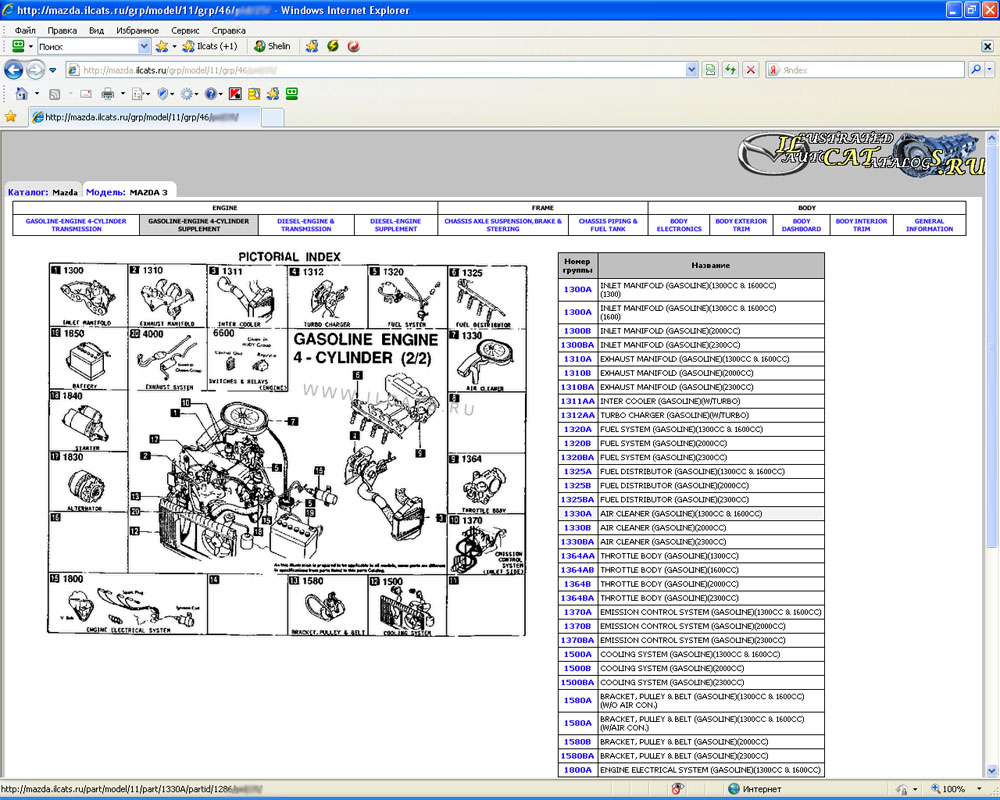This screenshot has width=1000, height=800.
Task: Open Favorites star beside the tab
Action: (11, 117)
